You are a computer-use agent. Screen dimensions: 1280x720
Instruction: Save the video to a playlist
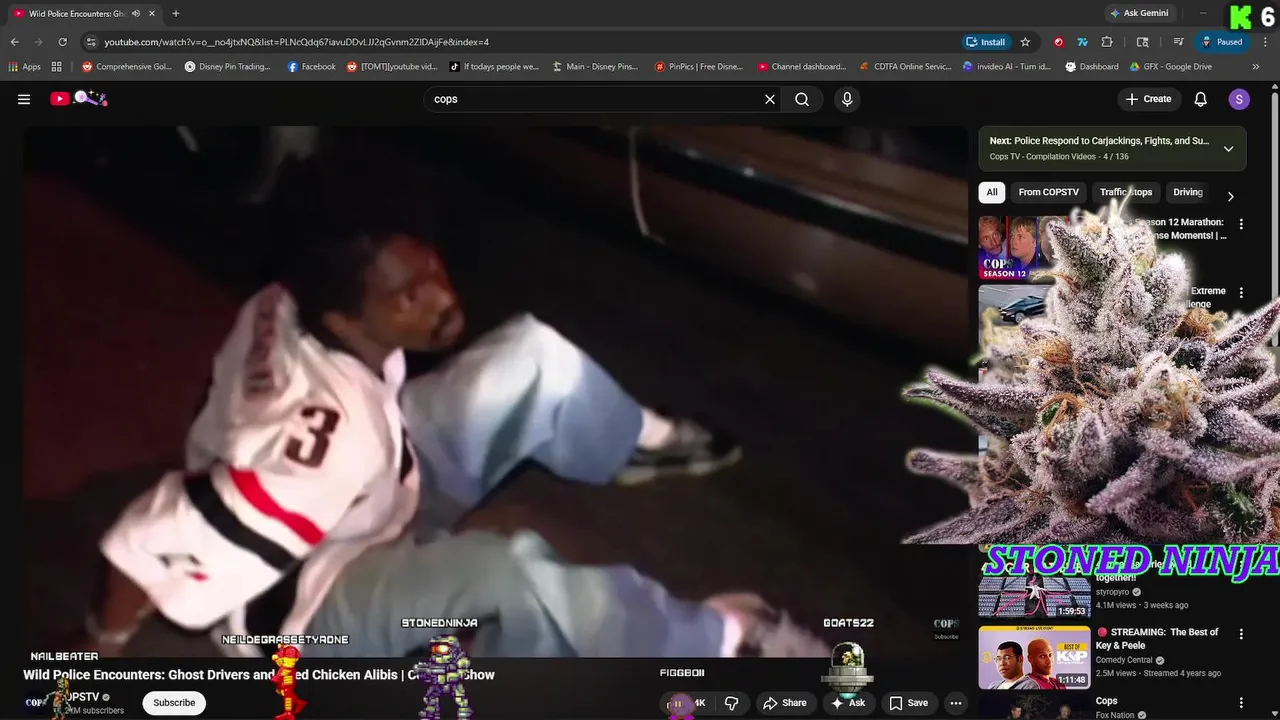coord(908,703)
